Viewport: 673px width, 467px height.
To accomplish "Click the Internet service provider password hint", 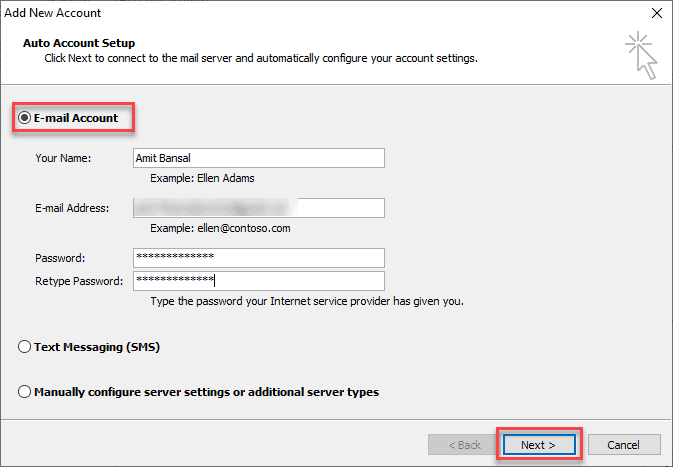I will click(307, 301).
